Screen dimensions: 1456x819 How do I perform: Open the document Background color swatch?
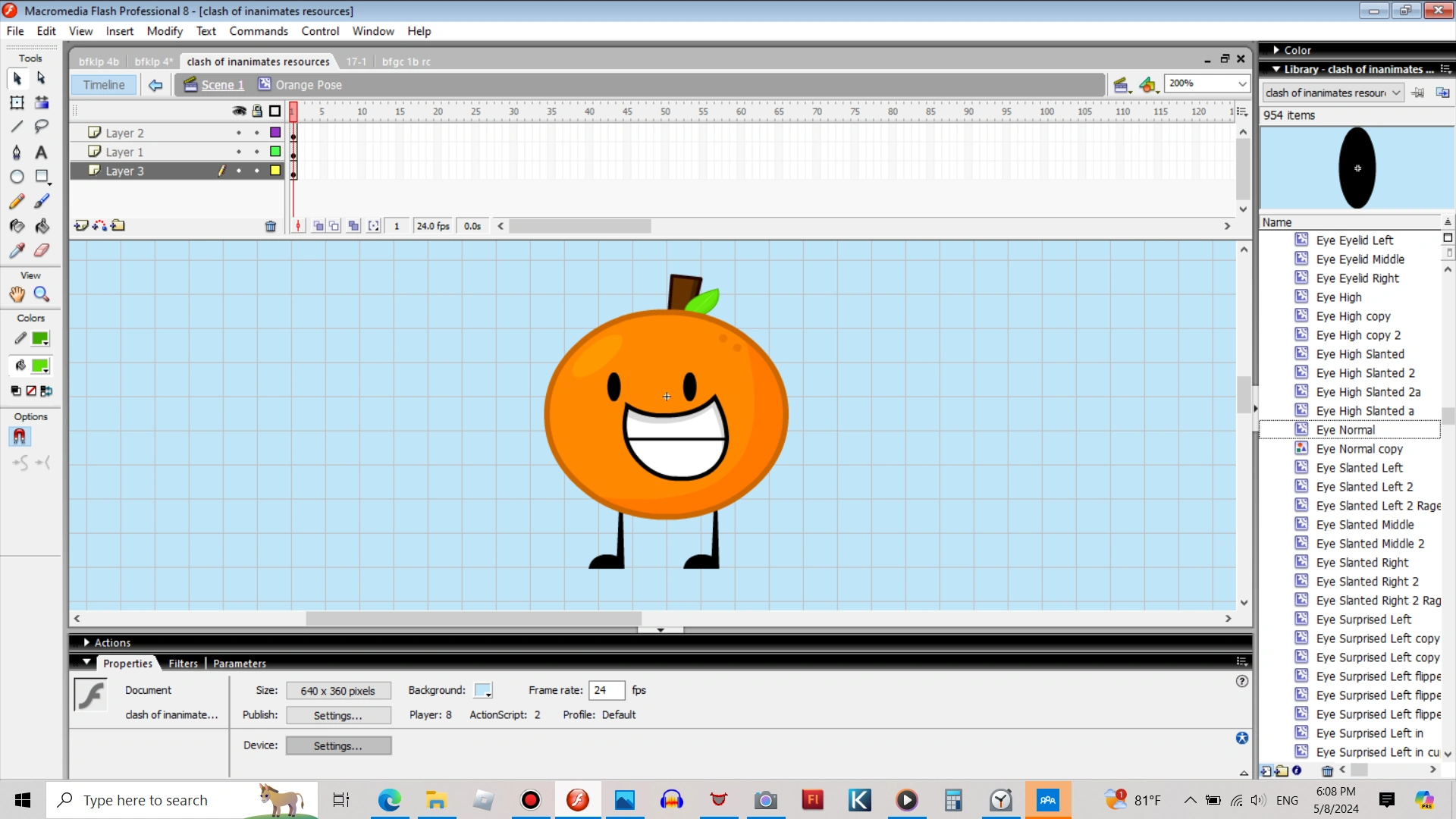tap(483, 690)
